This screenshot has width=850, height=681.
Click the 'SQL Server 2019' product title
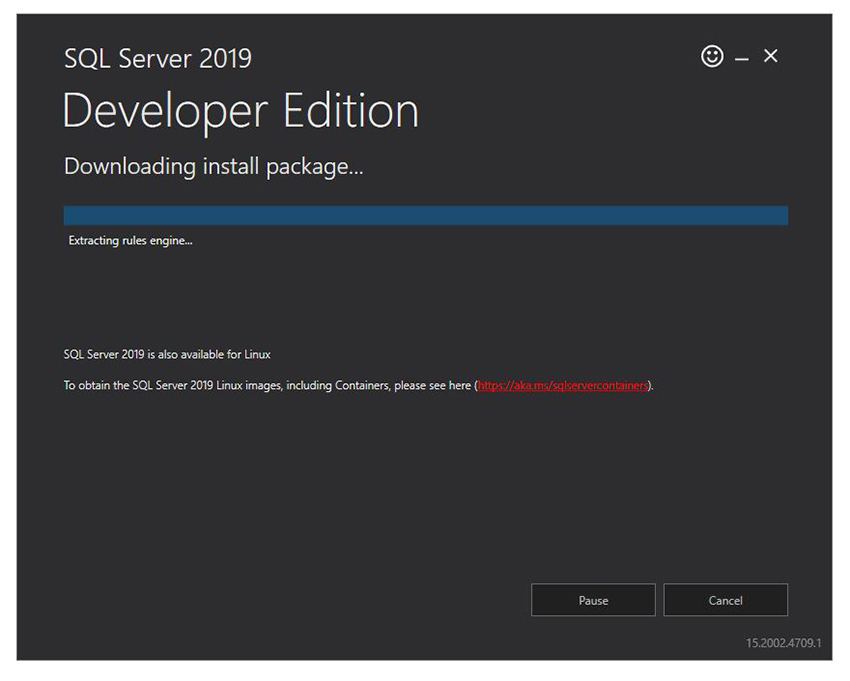click(158, 58)
